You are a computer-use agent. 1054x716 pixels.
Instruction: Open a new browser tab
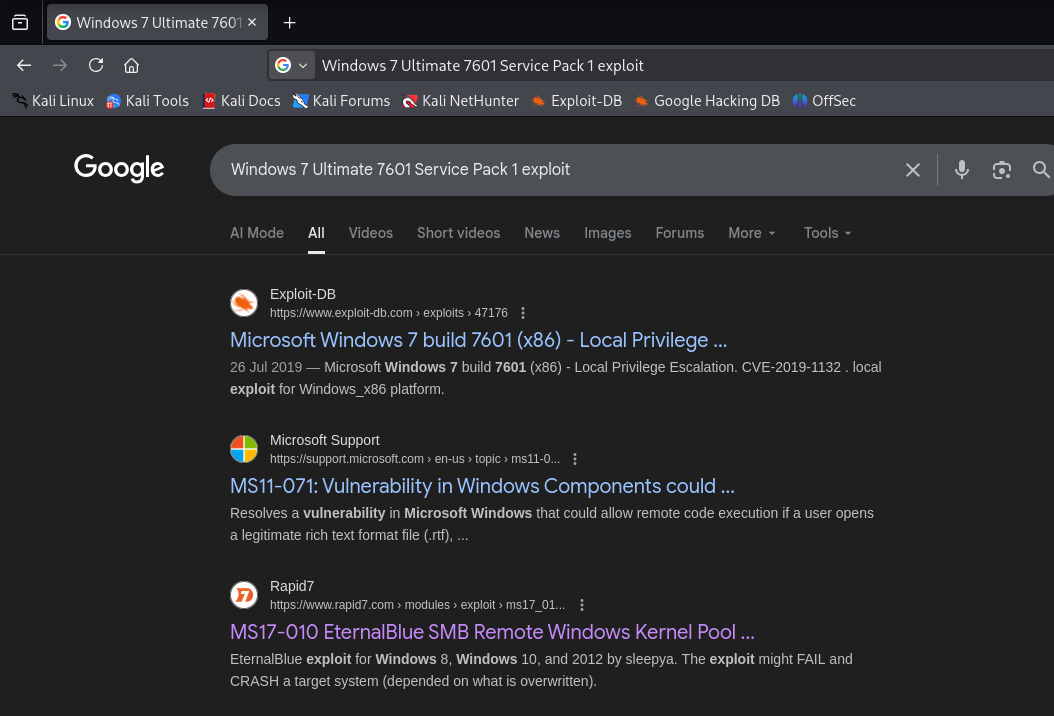[x=290, y=23]
